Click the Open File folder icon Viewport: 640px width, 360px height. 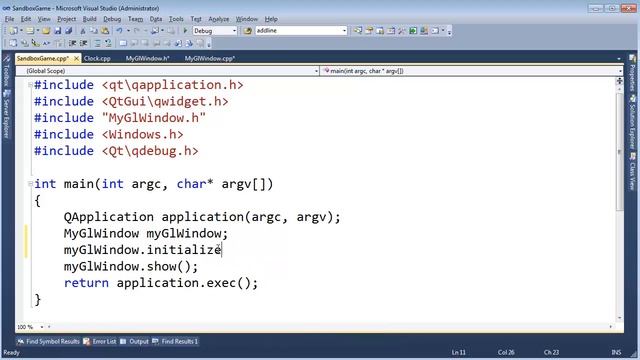click(46, 31)
